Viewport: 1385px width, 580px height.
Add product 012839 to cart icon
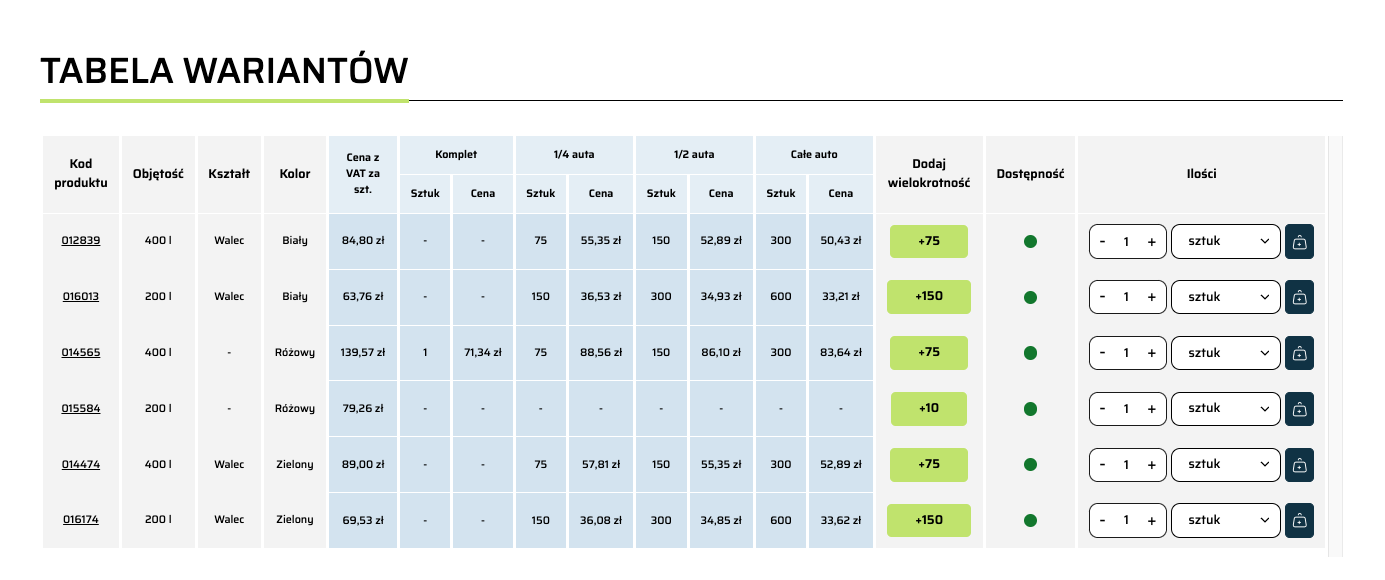[1299, 241]
